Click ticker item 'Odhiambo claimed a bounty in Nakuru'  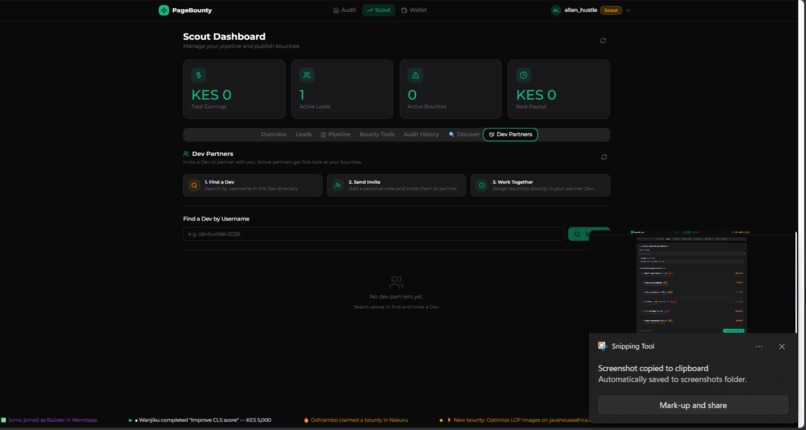[356, 420]
